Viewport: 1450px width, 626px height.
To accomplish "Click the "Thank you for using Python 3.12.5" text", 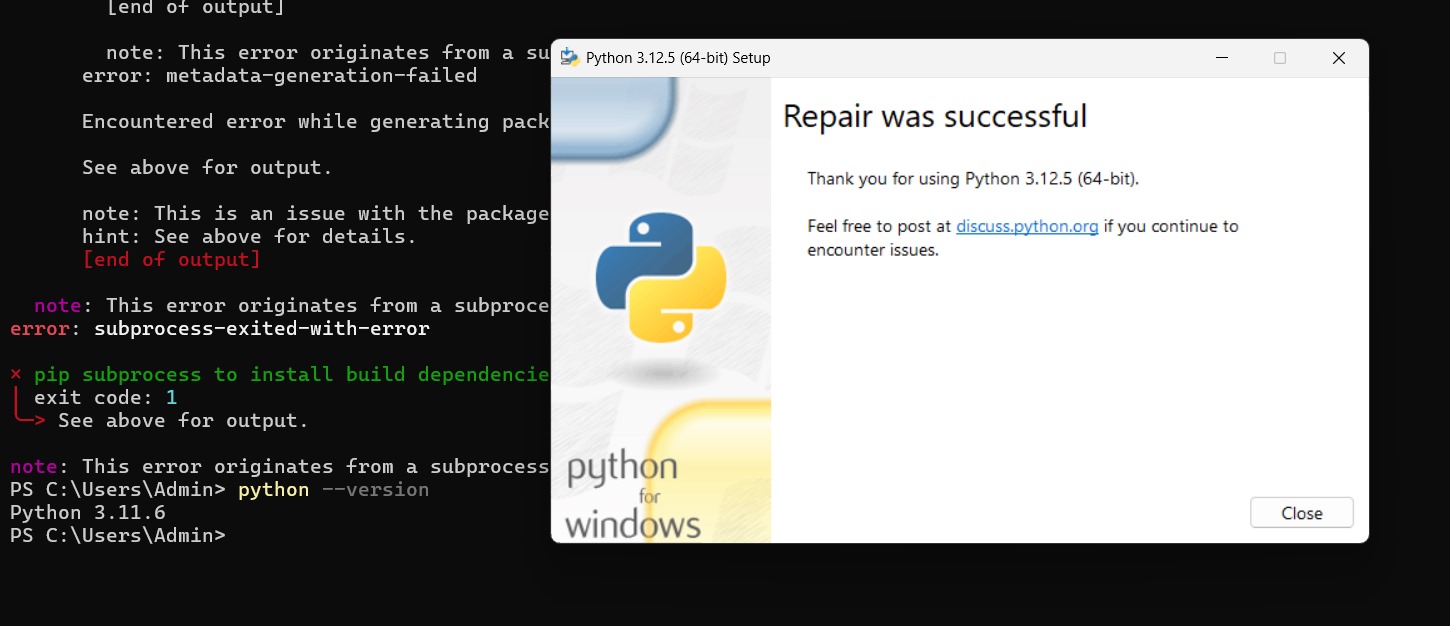I will pyautogui.click(x=973, y=179).
